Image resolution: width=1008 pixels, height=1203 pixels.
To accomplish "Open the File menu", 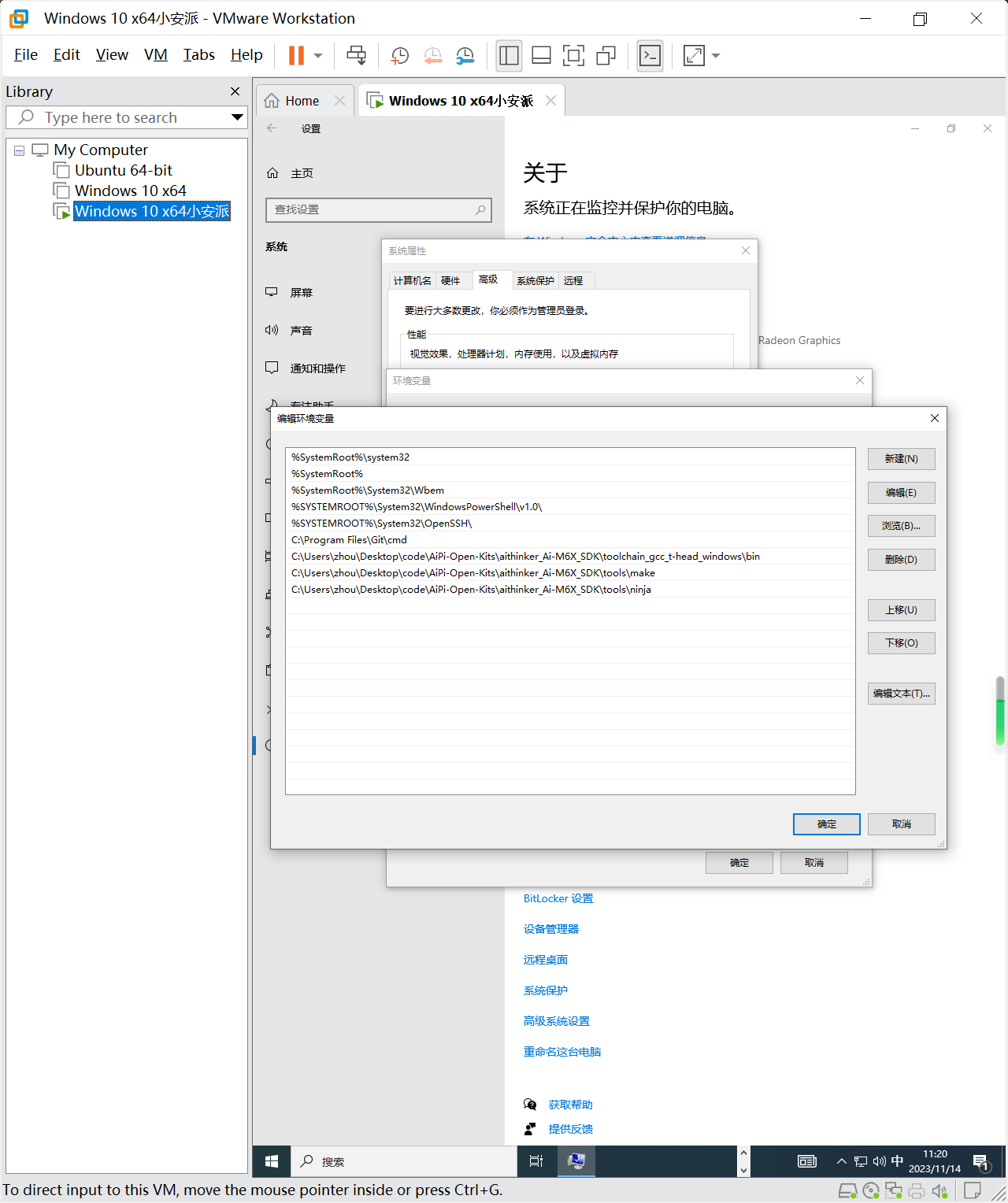I will 26,54.
